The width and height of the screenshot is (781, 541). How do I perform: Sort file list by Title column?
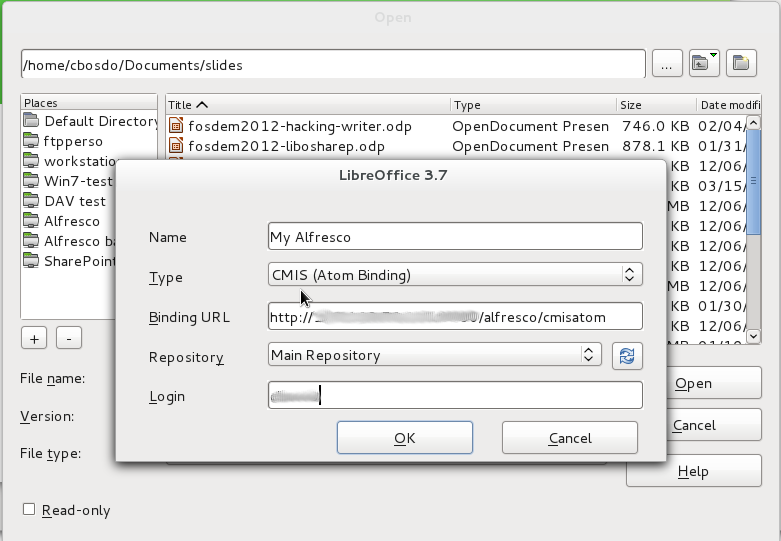click(308, 105)
